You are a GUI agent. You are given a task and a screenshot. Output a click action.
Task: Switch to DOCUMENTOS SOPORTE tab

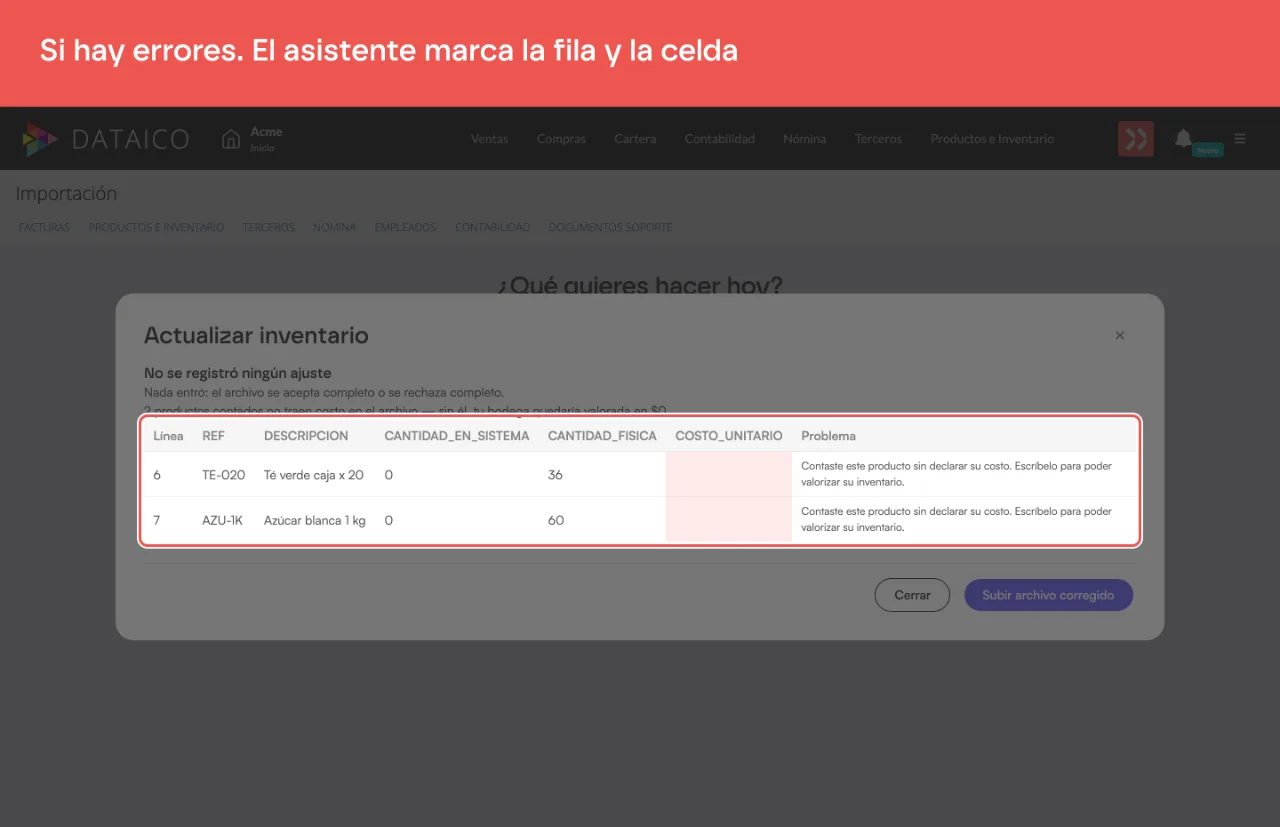[610, 227]
